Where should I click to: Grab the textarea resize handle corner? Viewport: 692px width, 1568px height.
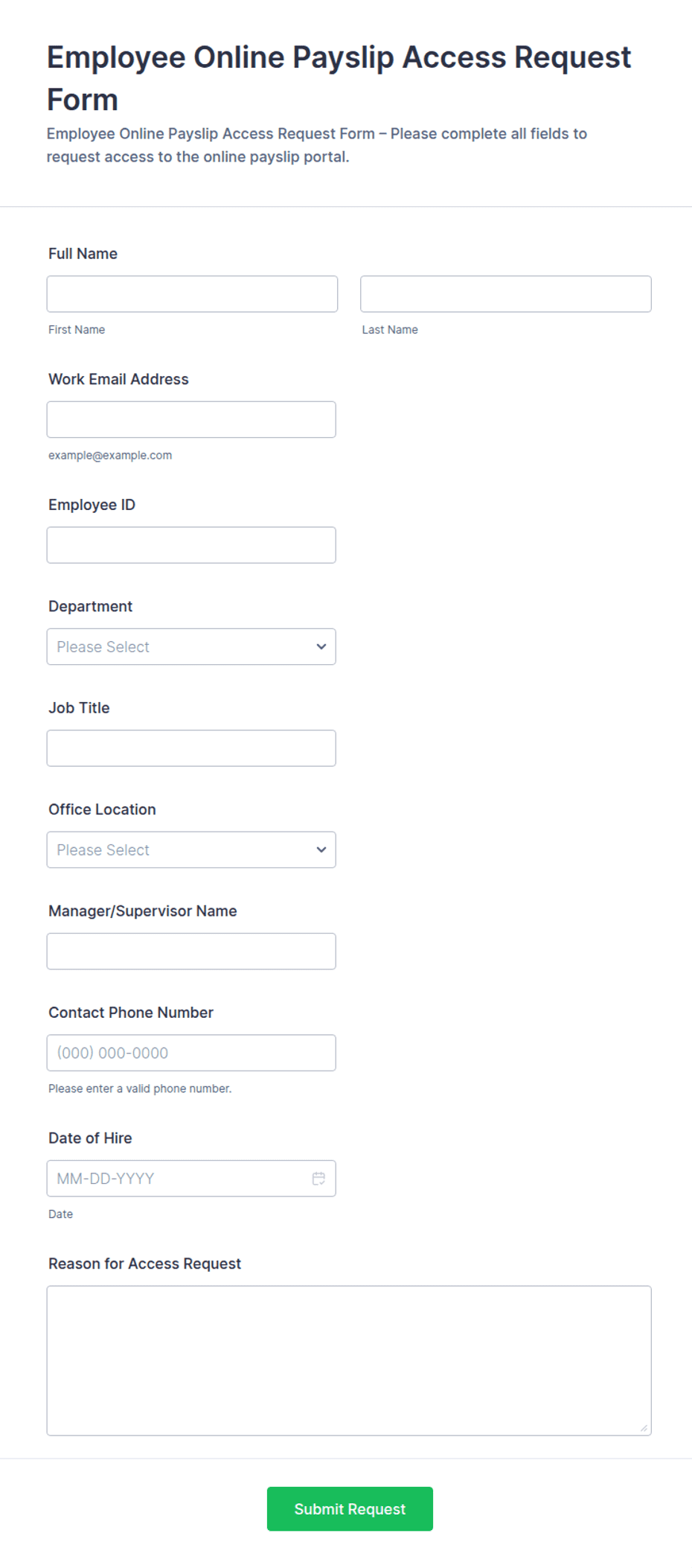[644, 1428]
